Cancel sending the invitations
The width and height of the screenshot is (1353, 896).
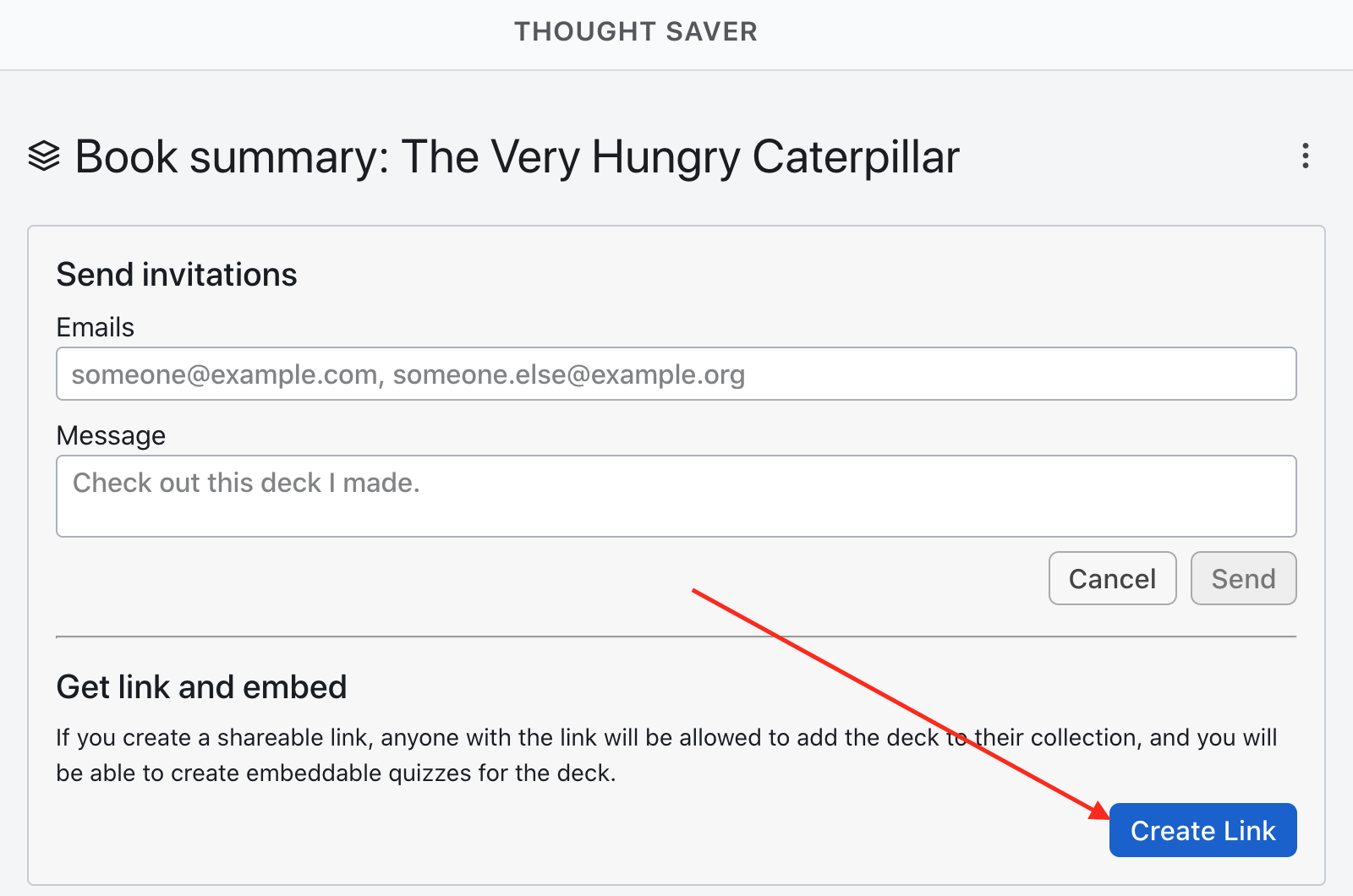pos(1112,578)
